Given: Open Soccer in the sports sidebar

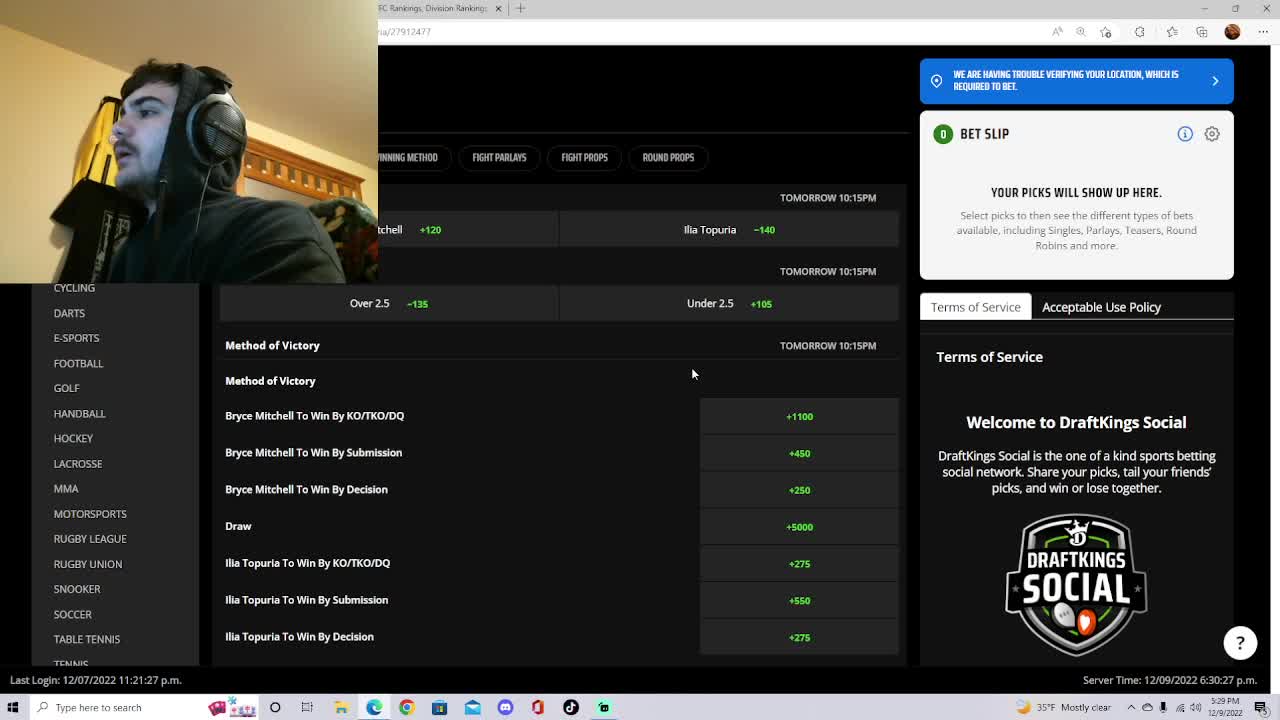Looking at the screenshot, I should [72, 614].
